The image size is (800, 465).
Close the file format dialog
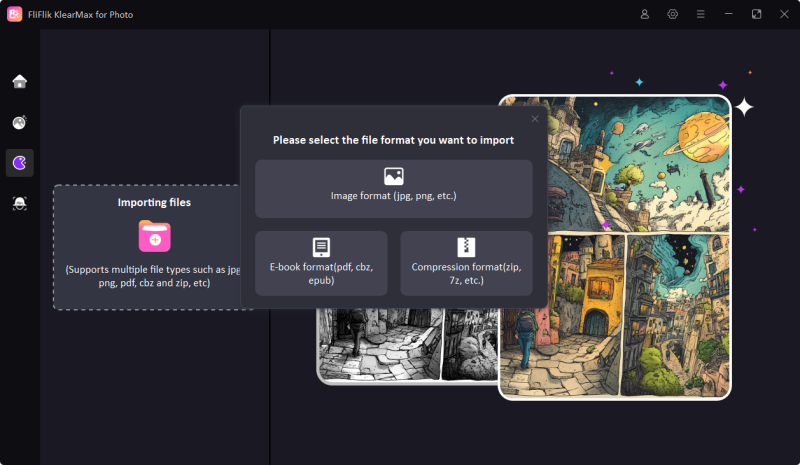(x=535, y=119)
